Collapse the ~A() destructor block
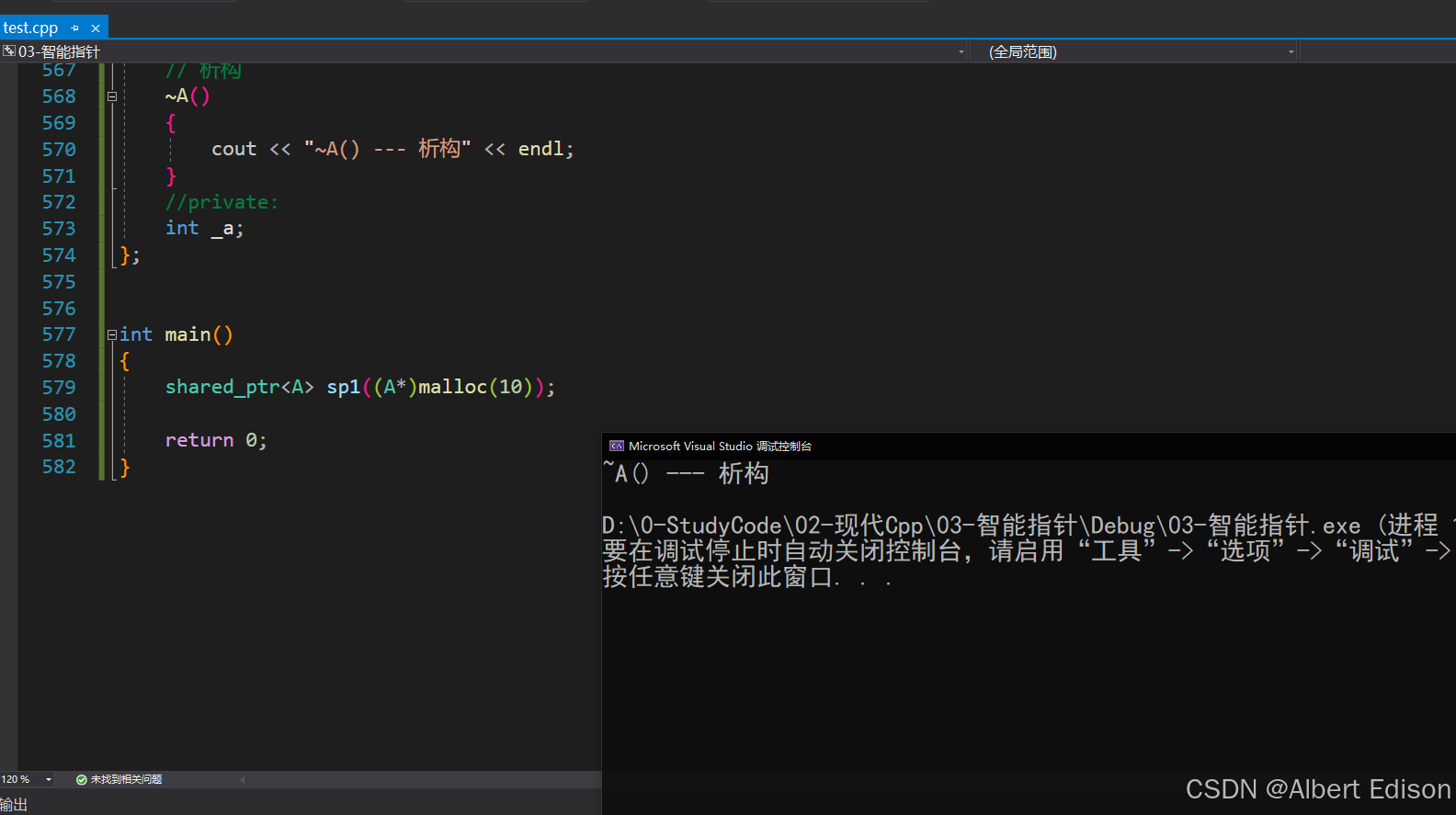1456x815 pixels. [x=112, y=96]
